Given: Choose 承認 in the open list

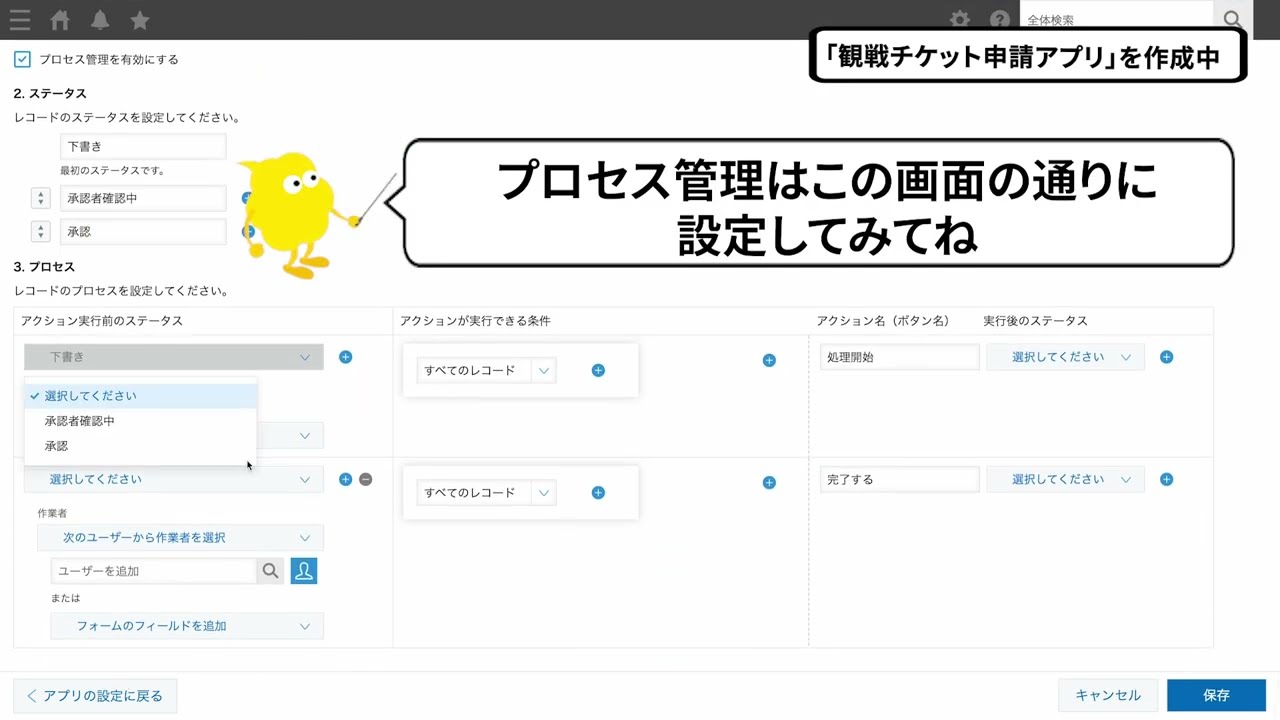Looking at the screenshot, I should [141, 446].
